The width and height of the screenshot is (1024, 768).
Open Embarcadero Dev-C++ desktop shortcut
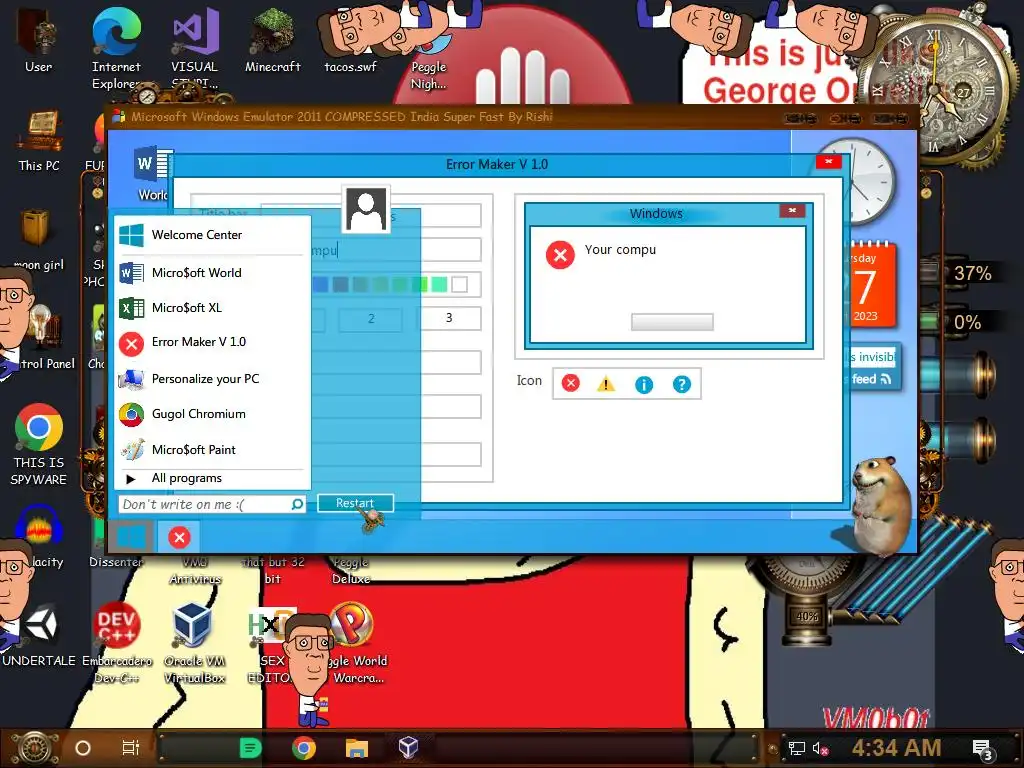point(117,643)
